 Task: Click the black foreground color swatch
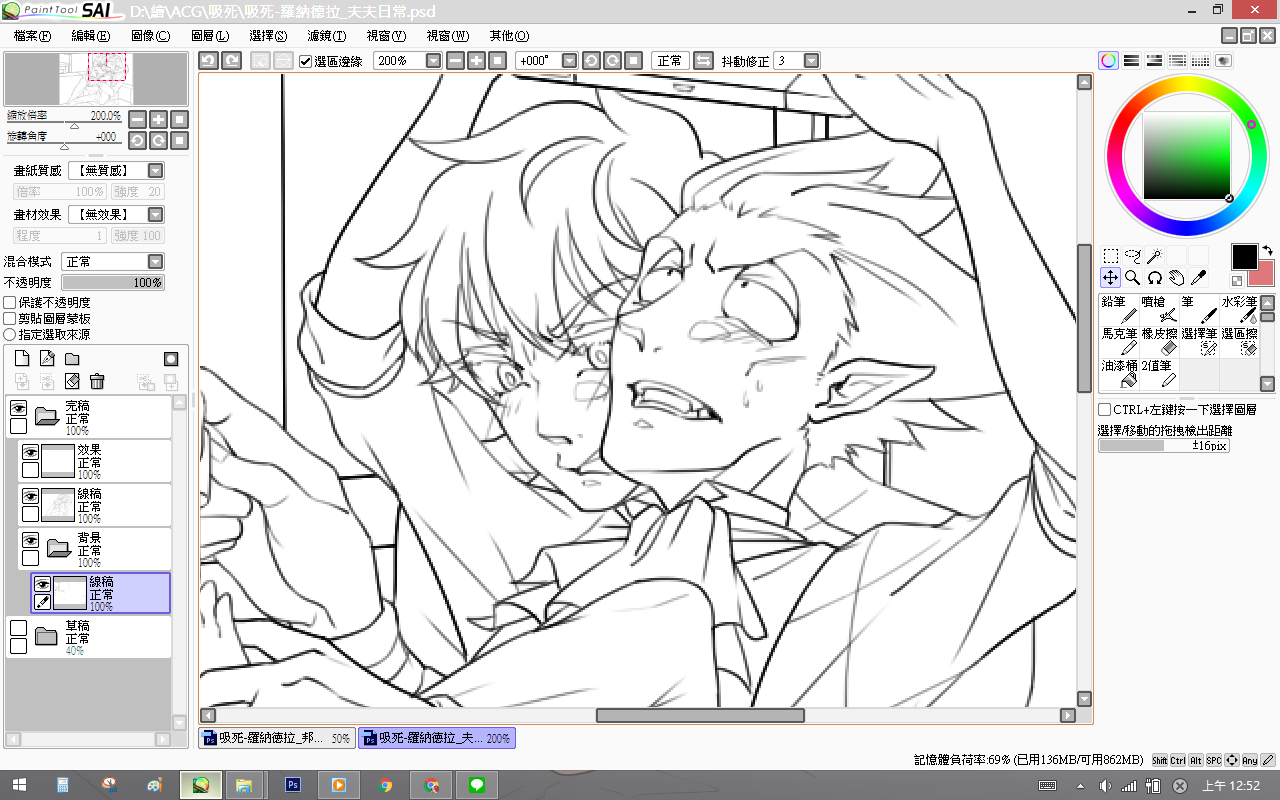point(1243,256)
